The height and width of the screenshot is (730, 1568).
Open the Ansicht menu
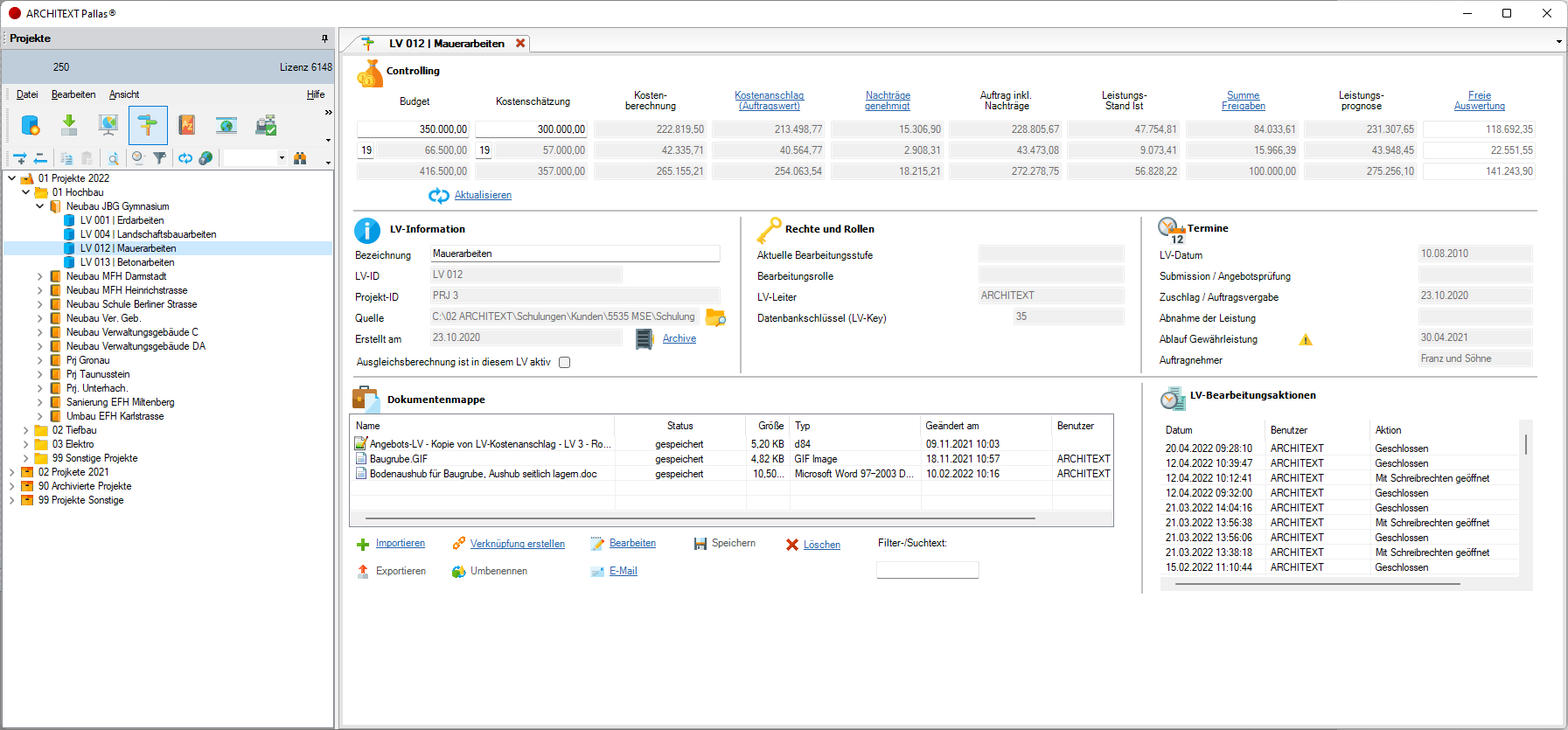point(124,94)
